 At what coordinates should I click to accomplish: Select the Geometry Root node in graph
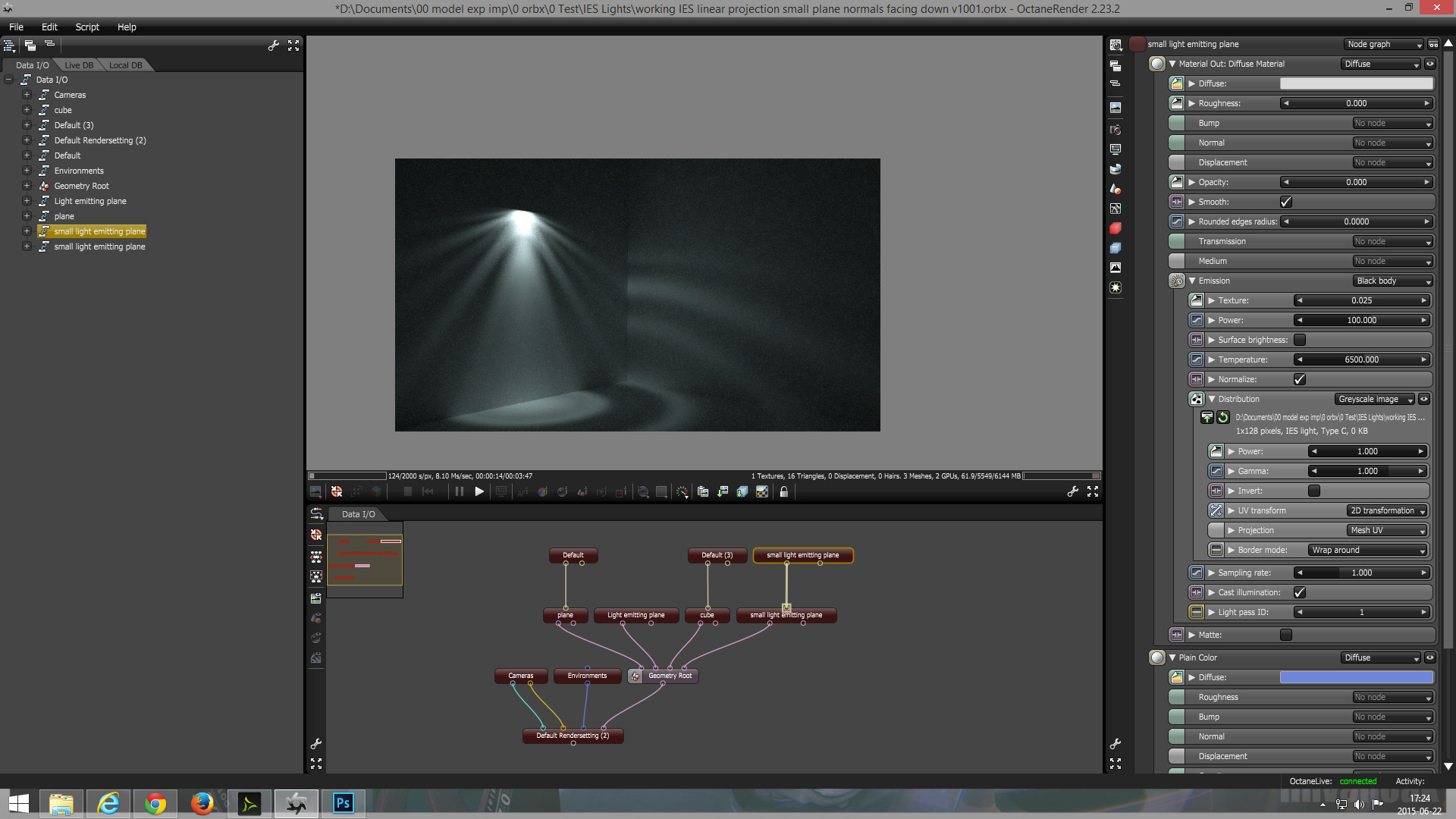[x=670, y=676]
